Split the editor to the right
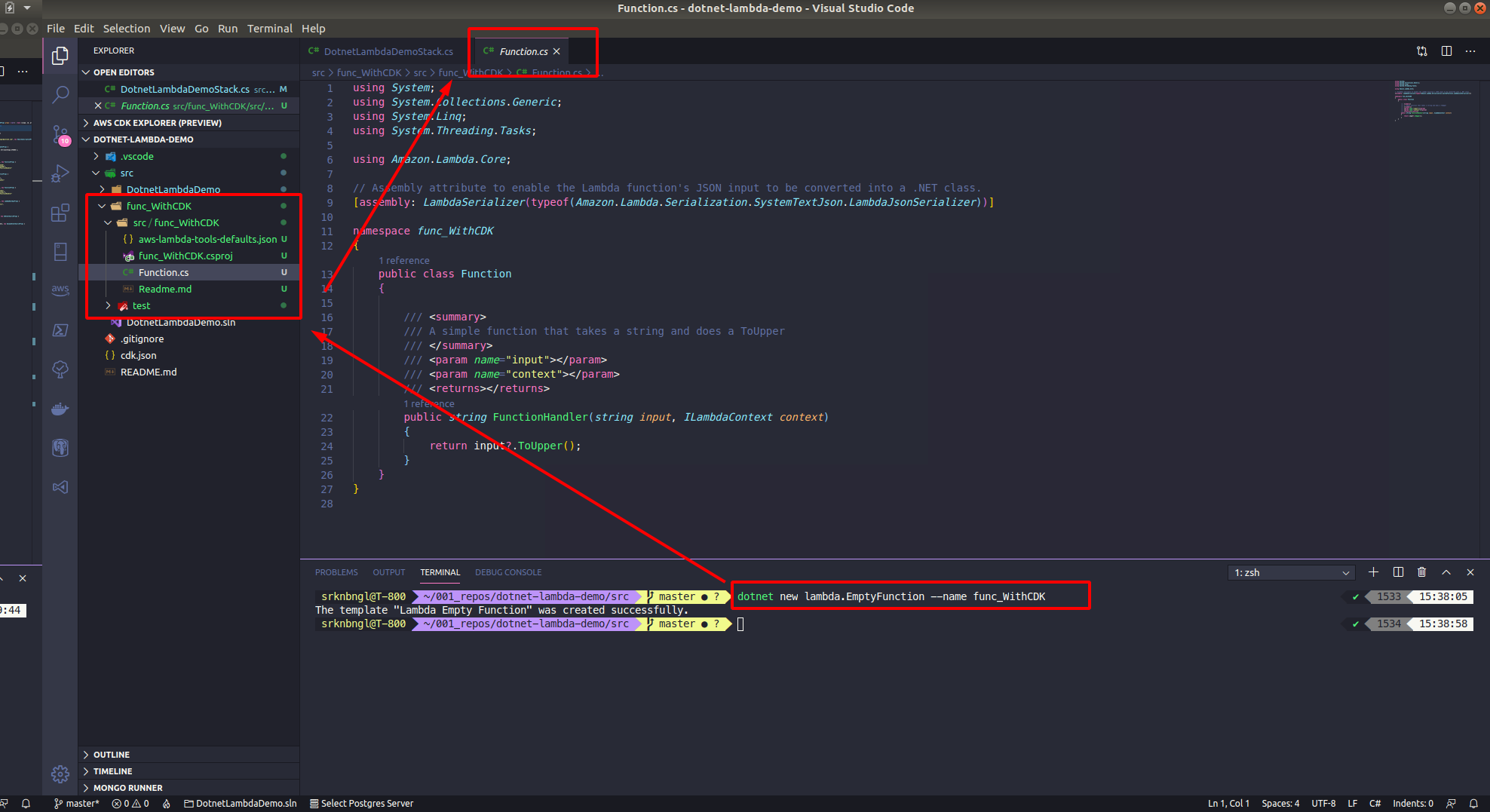1490x812 pixels. point(1446,51)
